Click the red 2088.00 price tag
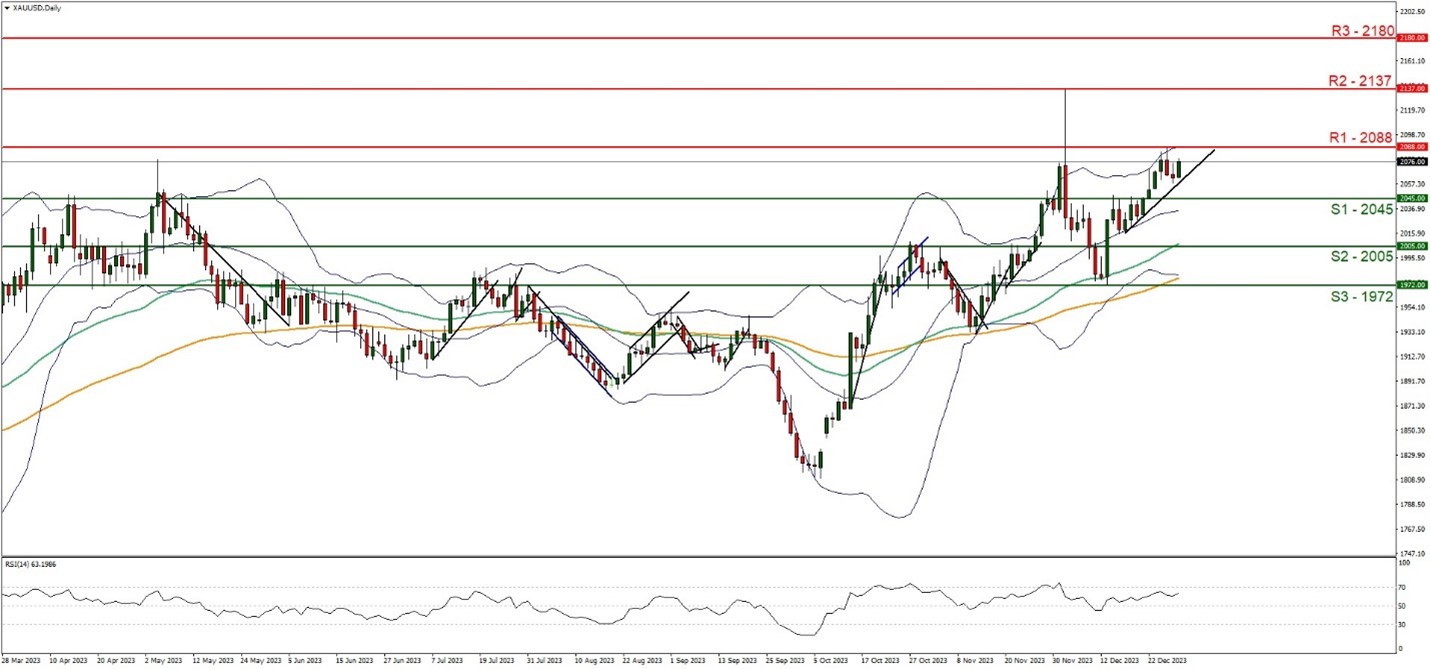Screen dimensions: 1430x669 pyautogui.click(x=1412, y=147)
